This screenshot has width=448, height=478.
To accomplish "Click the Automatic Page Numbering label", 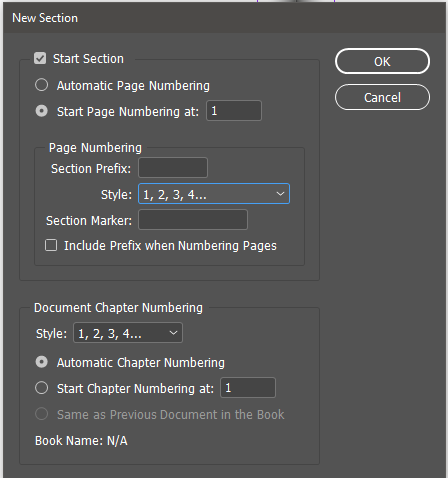I will (133, 86).
